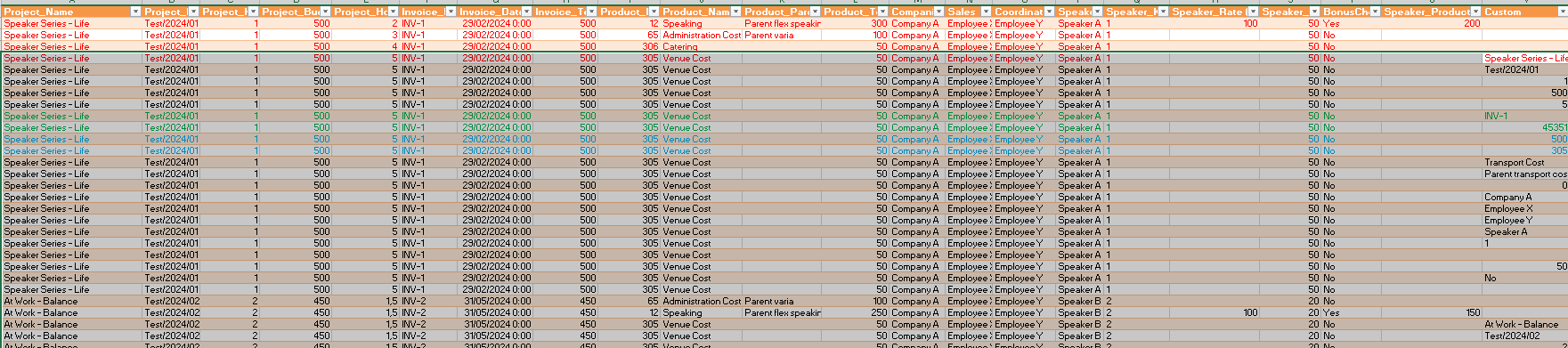This screenshot has height=348, width=1568.
Task: Open the Invoice_I column filter arrow
Action: 451,12
